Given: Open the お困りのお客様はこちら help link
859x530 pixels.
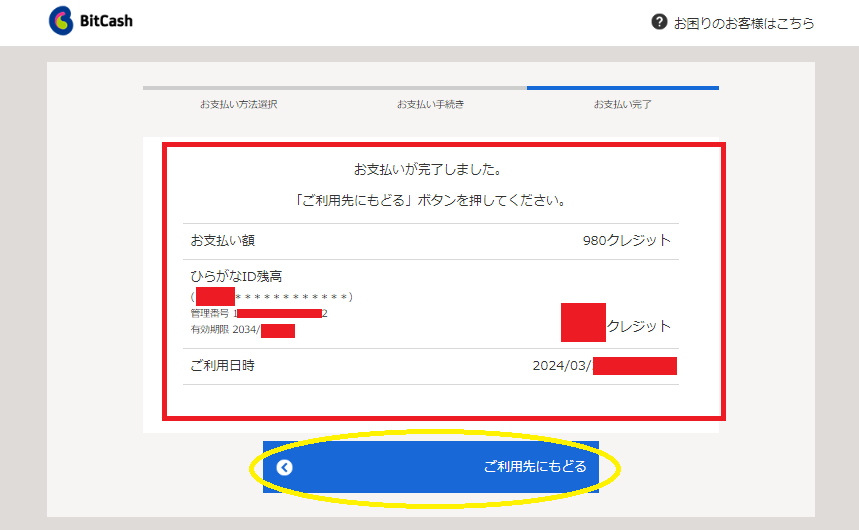Looking at the screenshot, I should (743, 23).
